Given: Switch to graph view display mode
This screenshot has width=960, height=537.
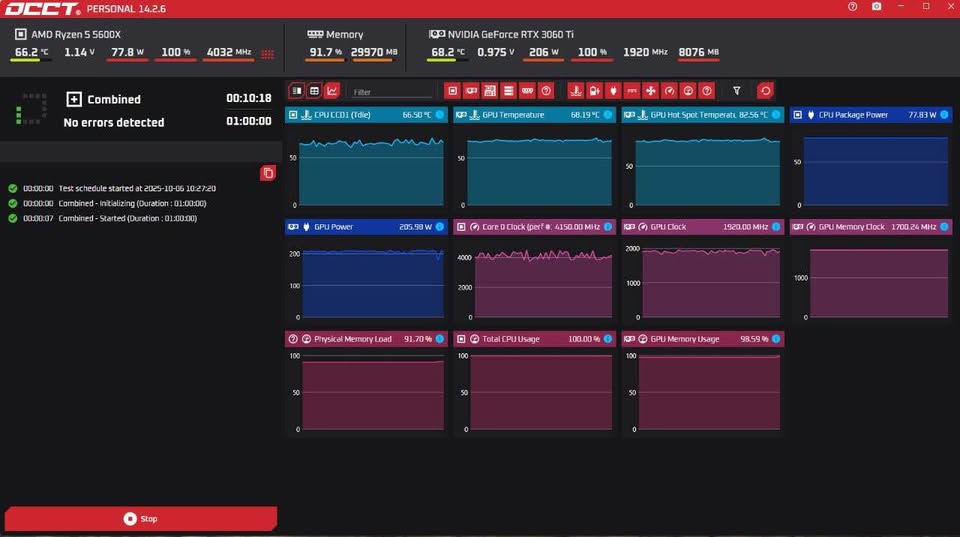Looking at the screenshot, I should click(332, 91).
